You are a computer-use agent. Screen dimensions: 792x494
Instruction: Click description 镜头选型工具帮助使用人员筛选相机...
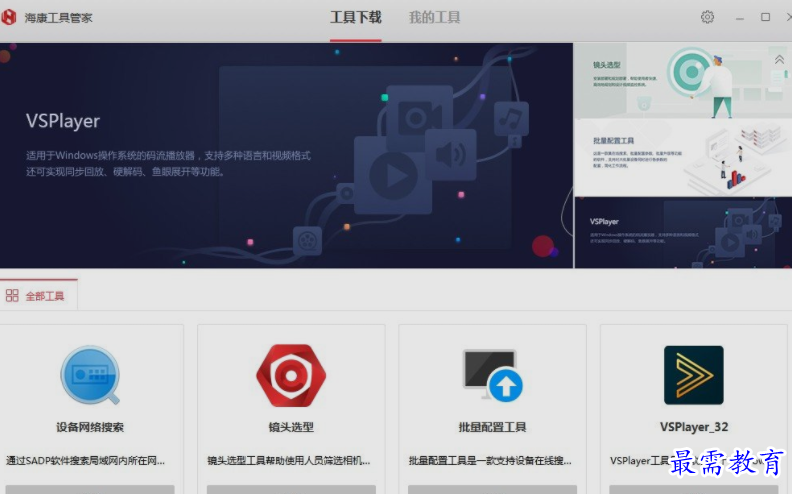click(x=288, y=461)
